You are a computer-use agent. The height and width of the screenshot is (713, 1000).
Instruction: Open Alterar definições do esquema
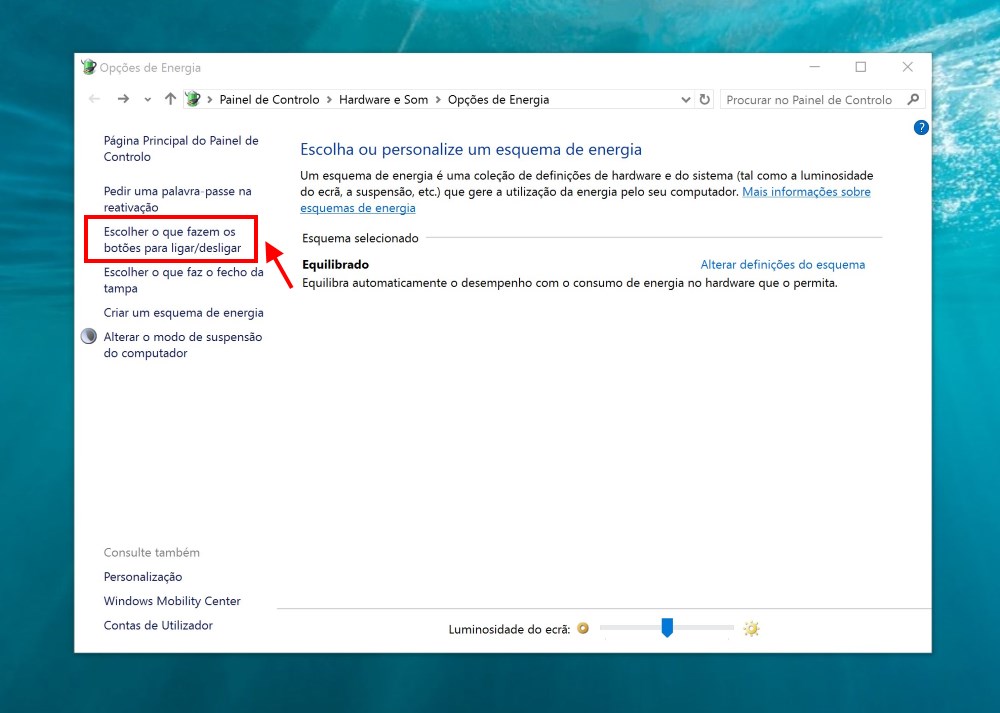tap(782, 264)
